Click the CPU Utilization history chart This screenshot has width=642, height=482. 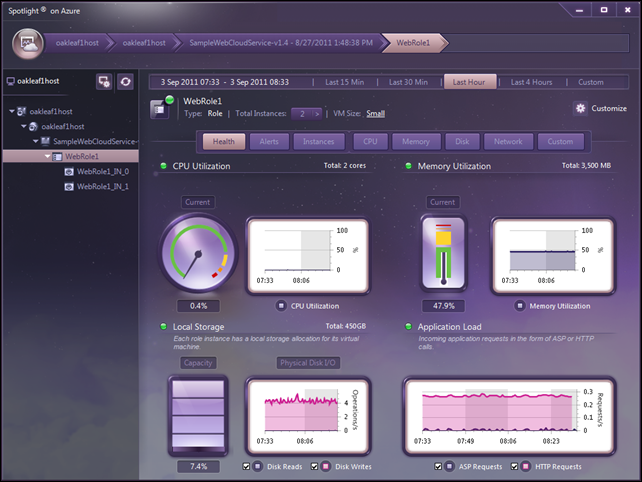[x=308, y=256]
